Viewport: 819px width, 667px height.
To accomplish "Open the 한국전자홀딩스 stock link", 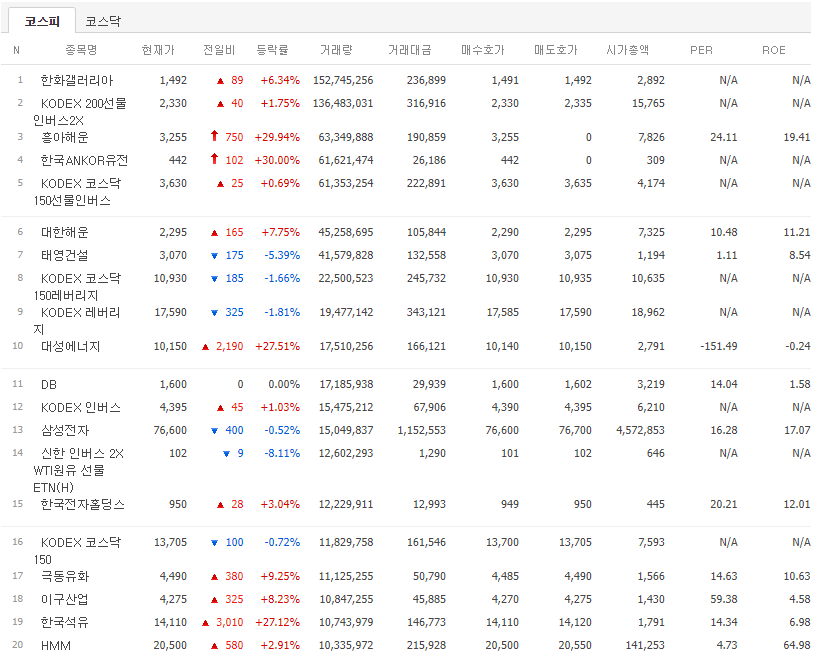I will [83, 505].
